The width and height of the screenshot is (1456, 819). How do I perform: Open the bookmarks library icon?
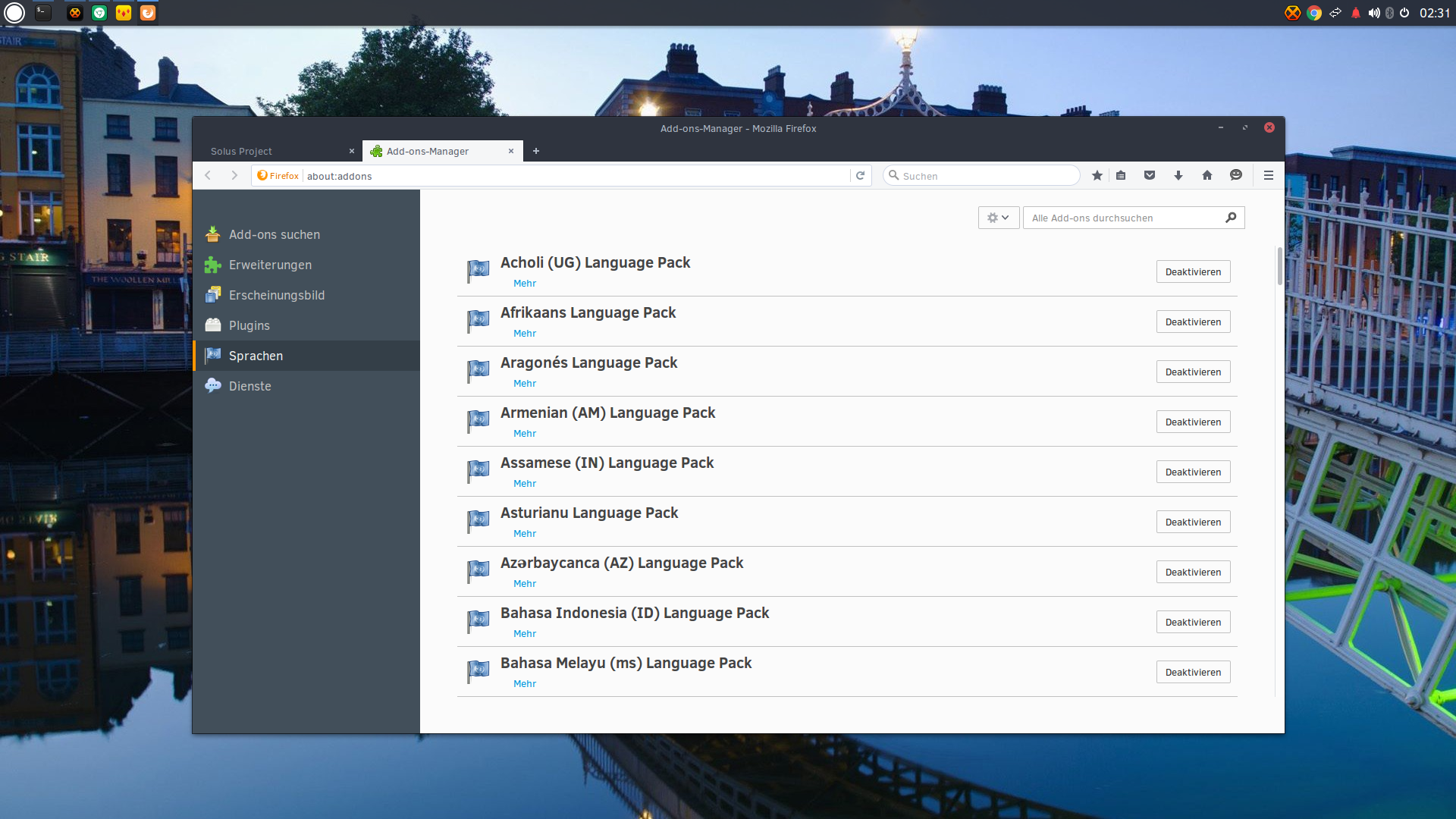click(x=1121, y=175)
